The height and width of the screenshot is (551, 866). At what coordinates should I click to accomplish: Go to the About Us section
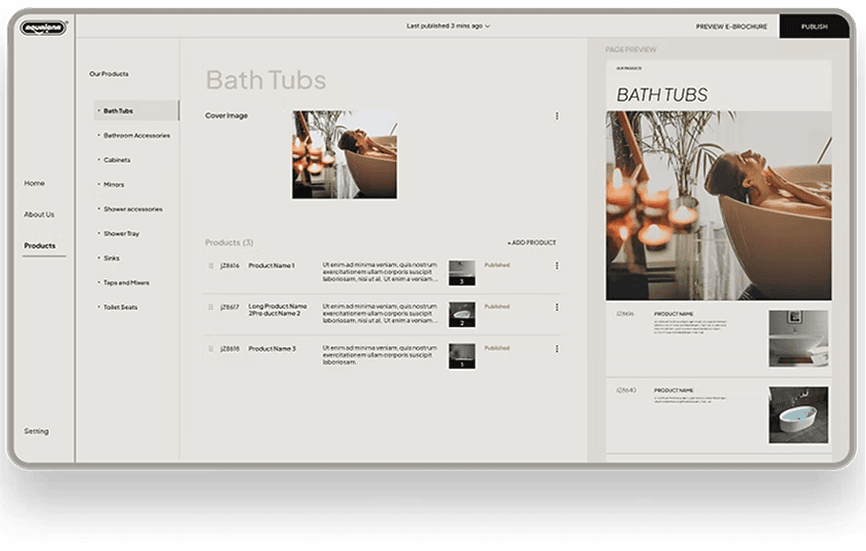coord(39,215)
